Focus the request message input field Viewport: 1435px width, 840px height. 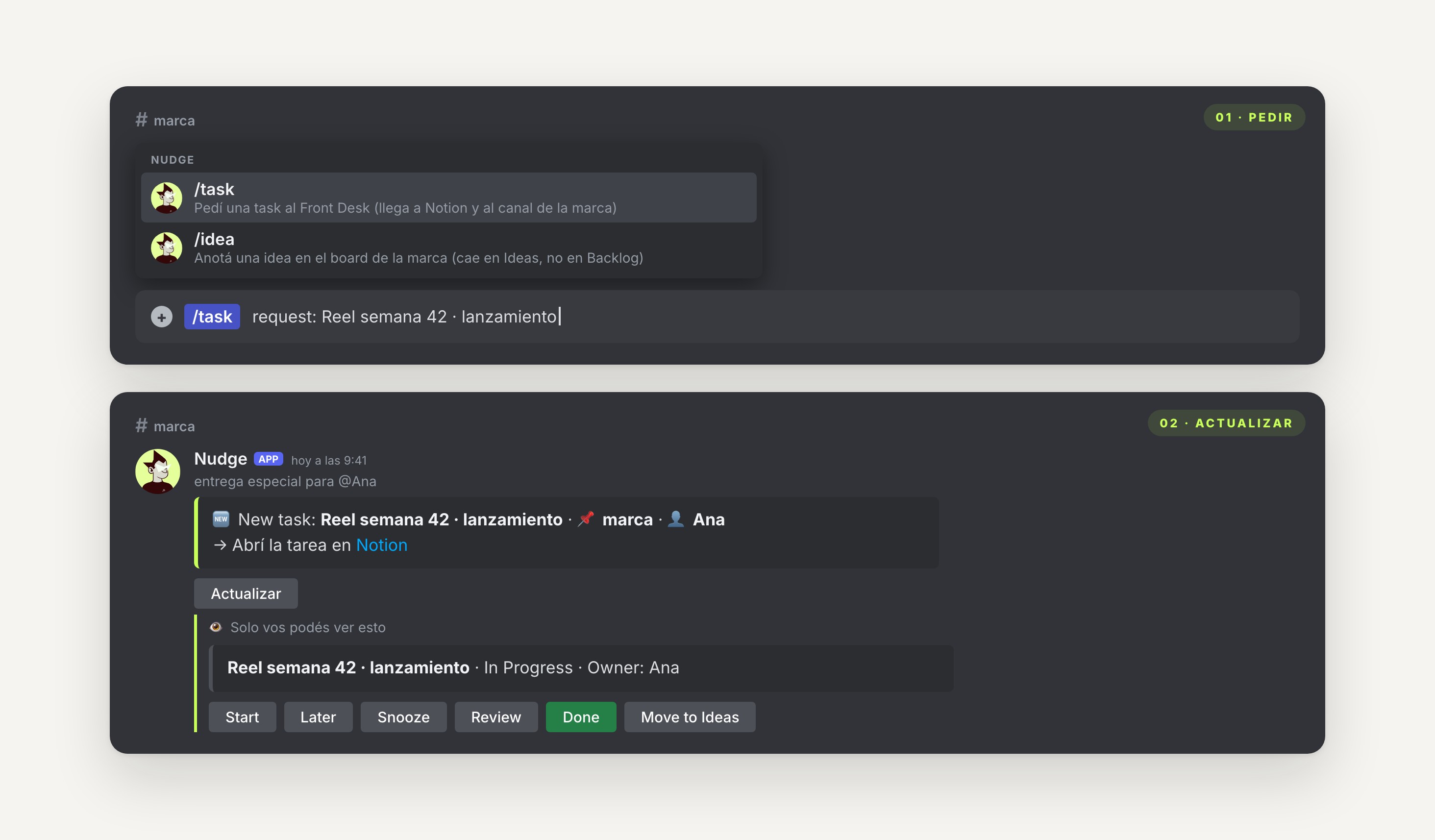pyautogui.click(x=717, y=317)
